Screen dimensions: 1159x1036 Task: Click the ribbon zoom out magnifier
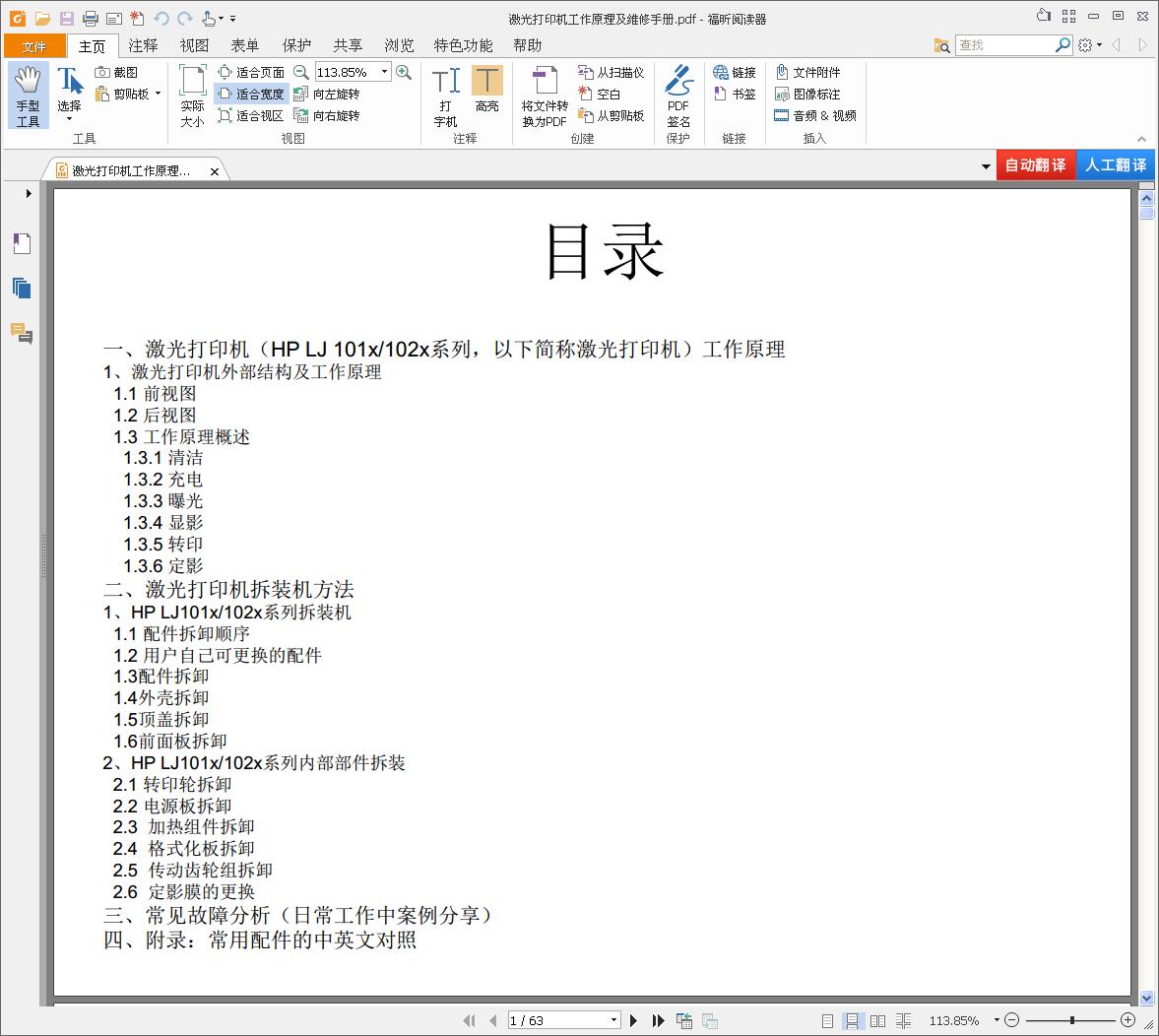tap(301, 73)
